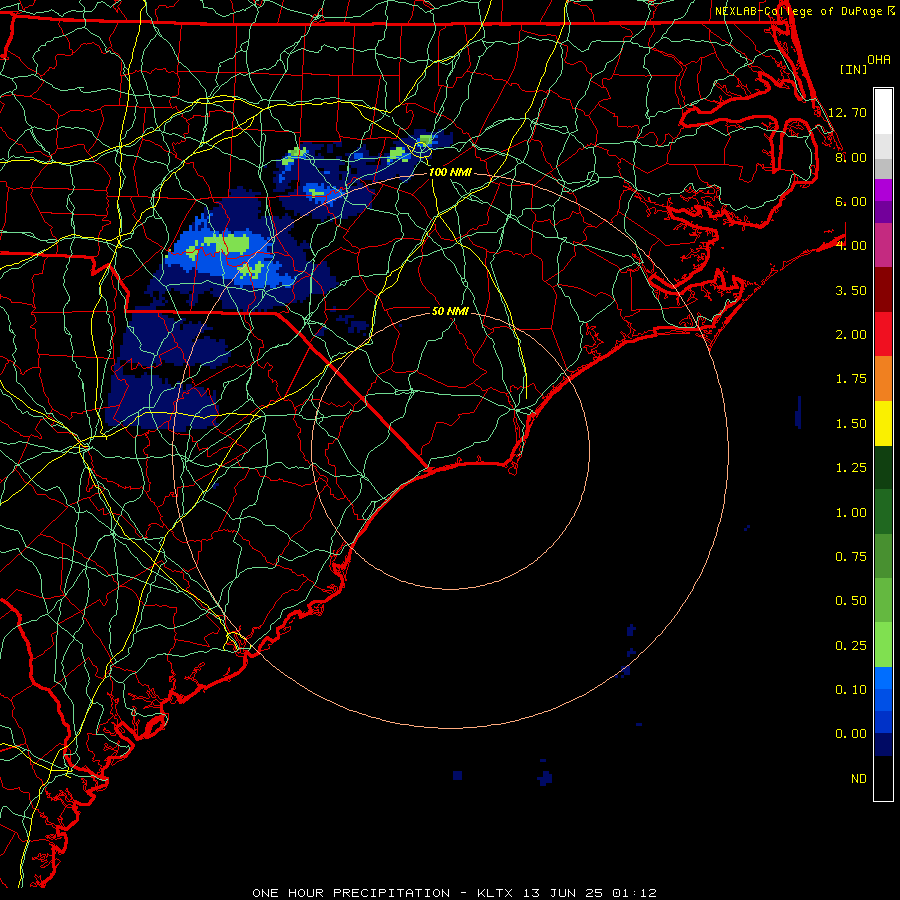Viewport: 900px width, 900px height.
Task: Click the "100 NMI" range ring label
Action: 450,172
